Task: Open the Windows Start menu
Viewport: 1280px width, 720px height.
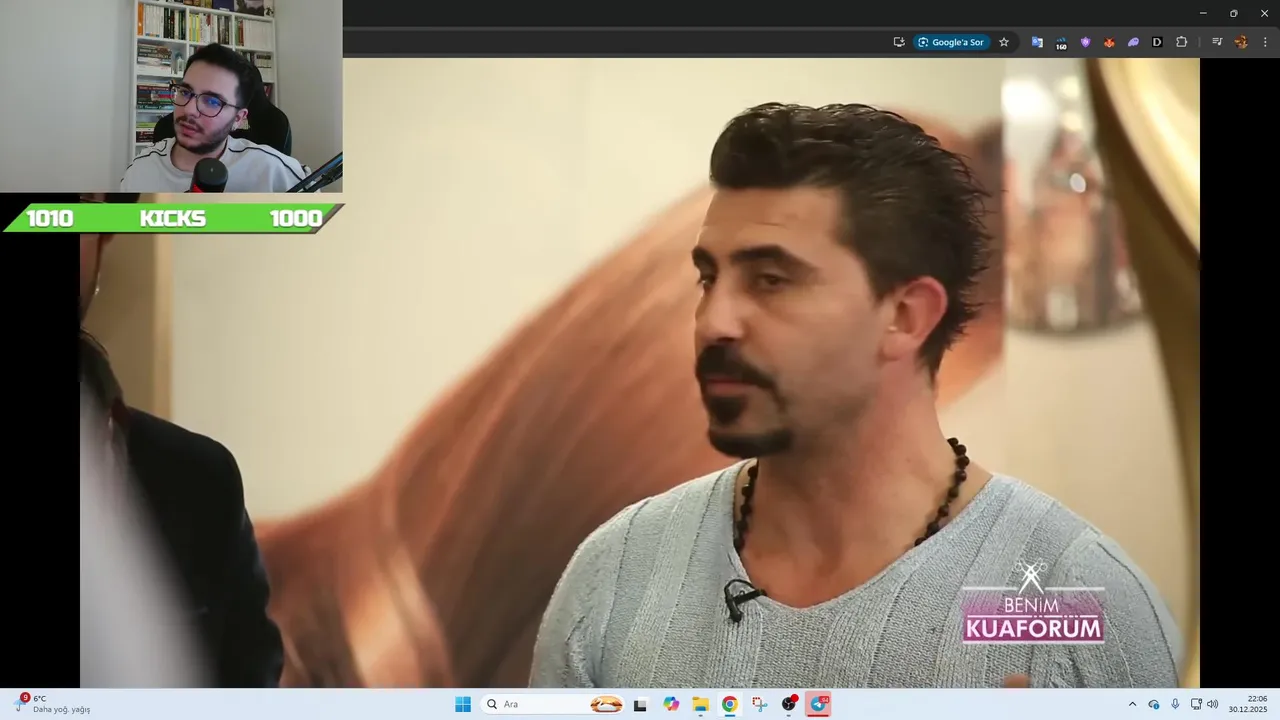Action: click(x=463, y=704)
